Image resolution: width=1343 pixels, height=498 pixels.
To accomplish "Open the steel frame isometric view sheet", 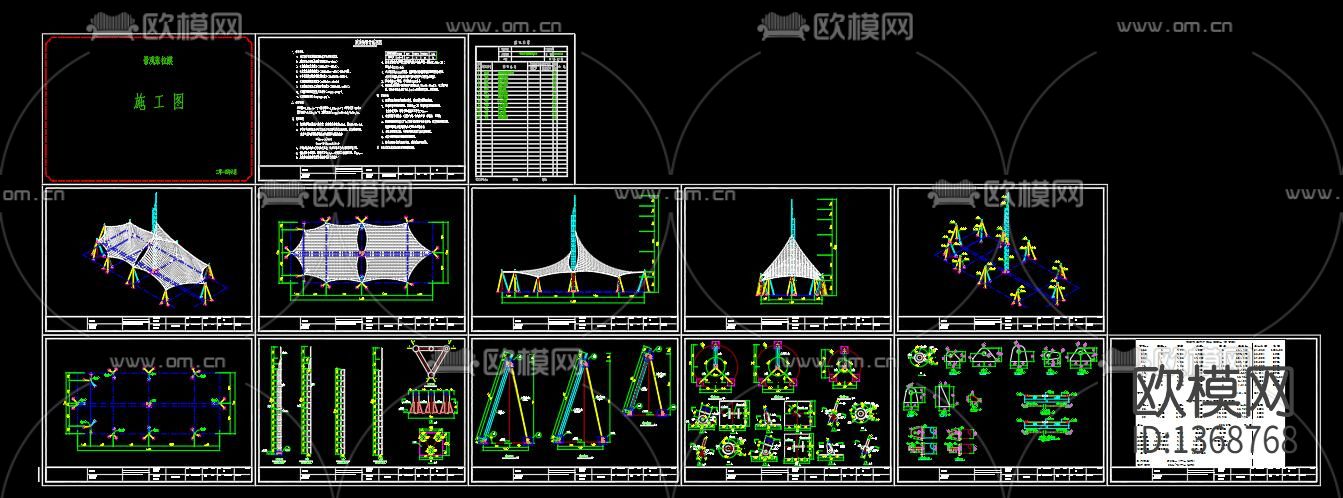I will coord(1001,259).
